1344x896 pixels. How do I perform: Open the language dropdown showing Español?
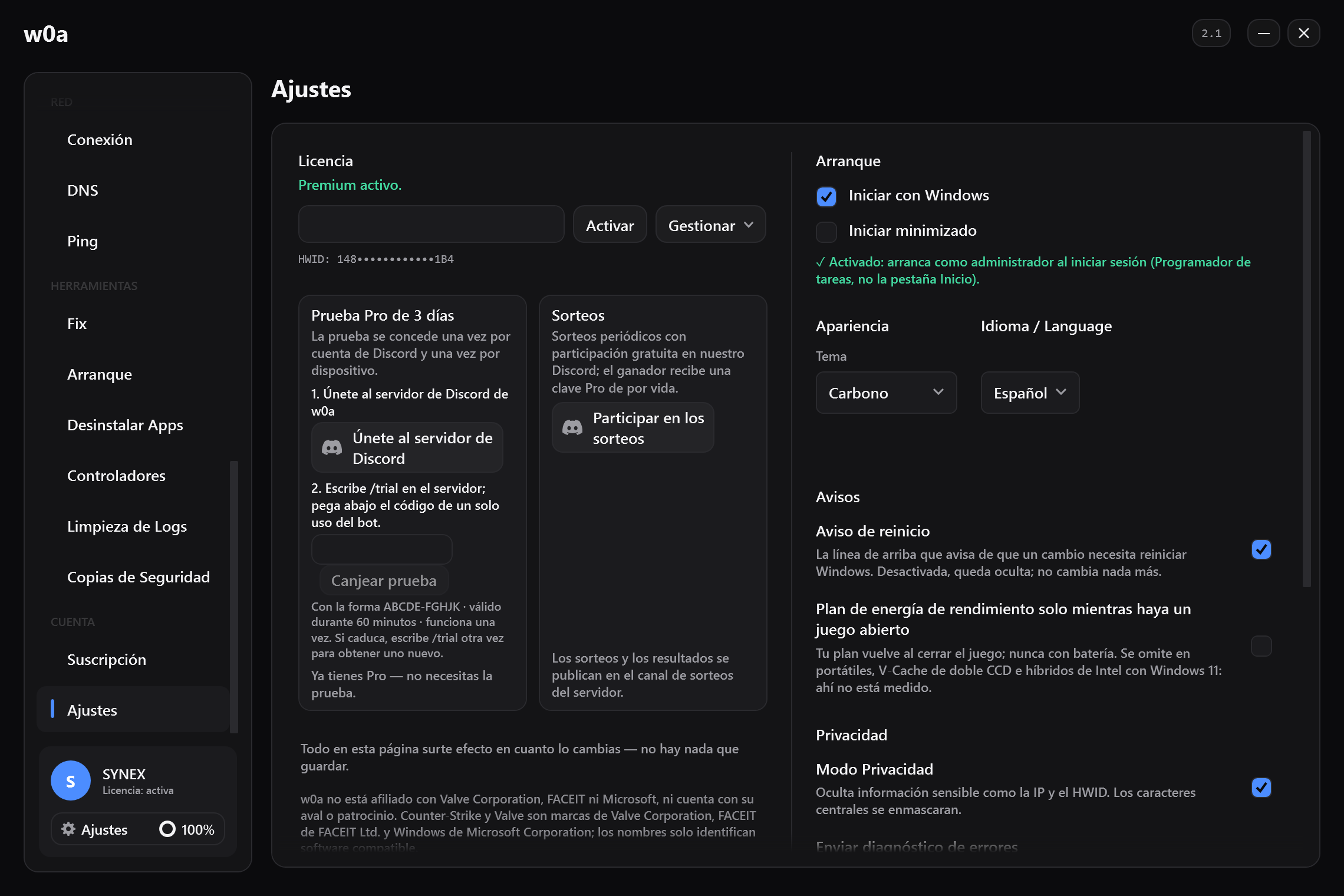tap(1030, 393)
